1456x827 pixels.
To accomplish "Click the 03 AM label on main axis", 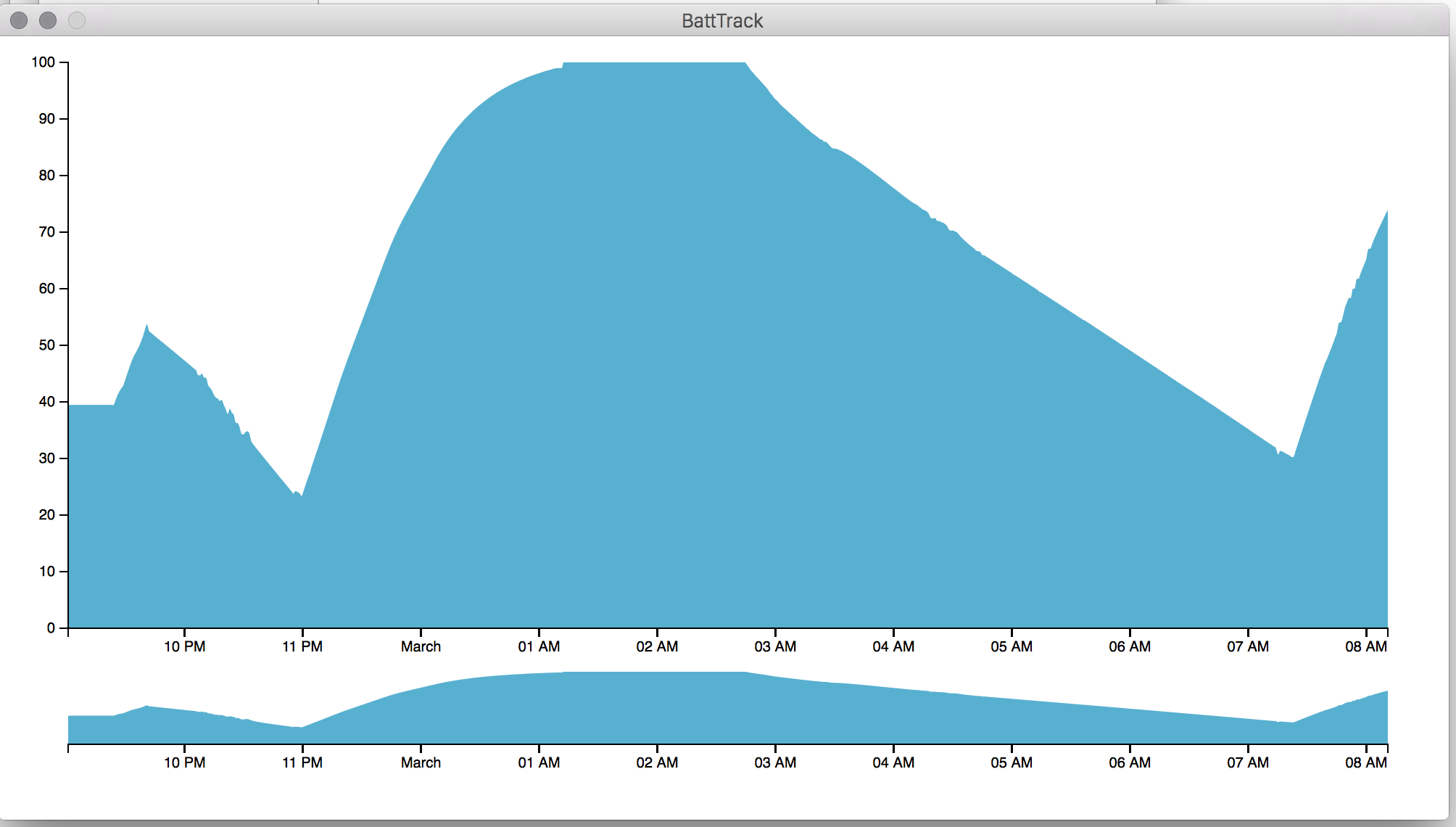I will click(775, 646).
